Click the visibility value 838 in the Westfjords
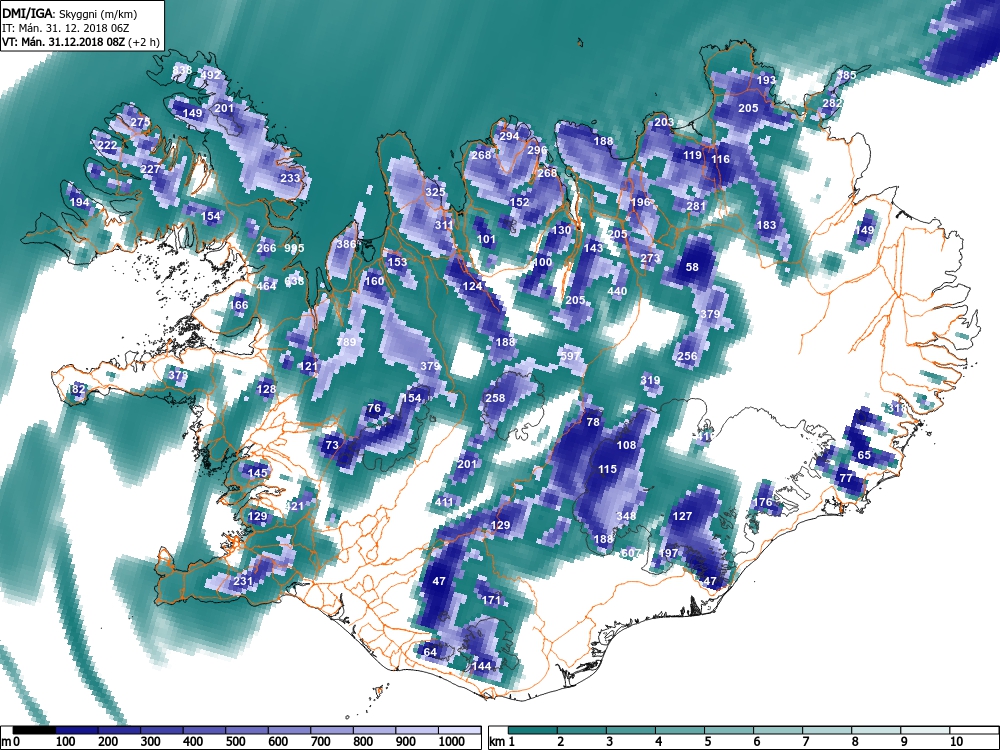 click(x=182, y=70)
